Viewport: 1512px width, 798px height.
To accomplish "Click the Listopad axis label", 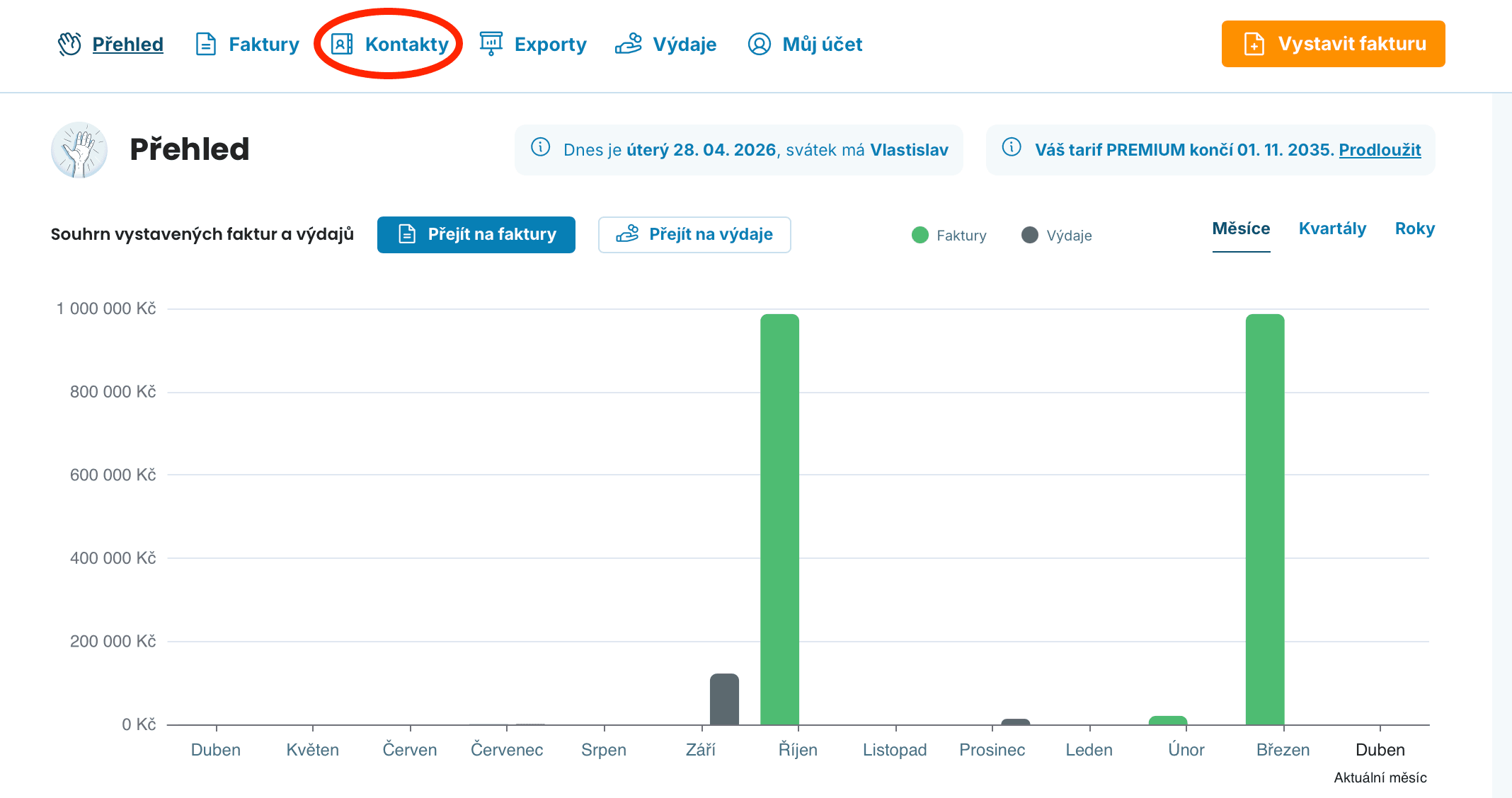I will pos(895,750).
